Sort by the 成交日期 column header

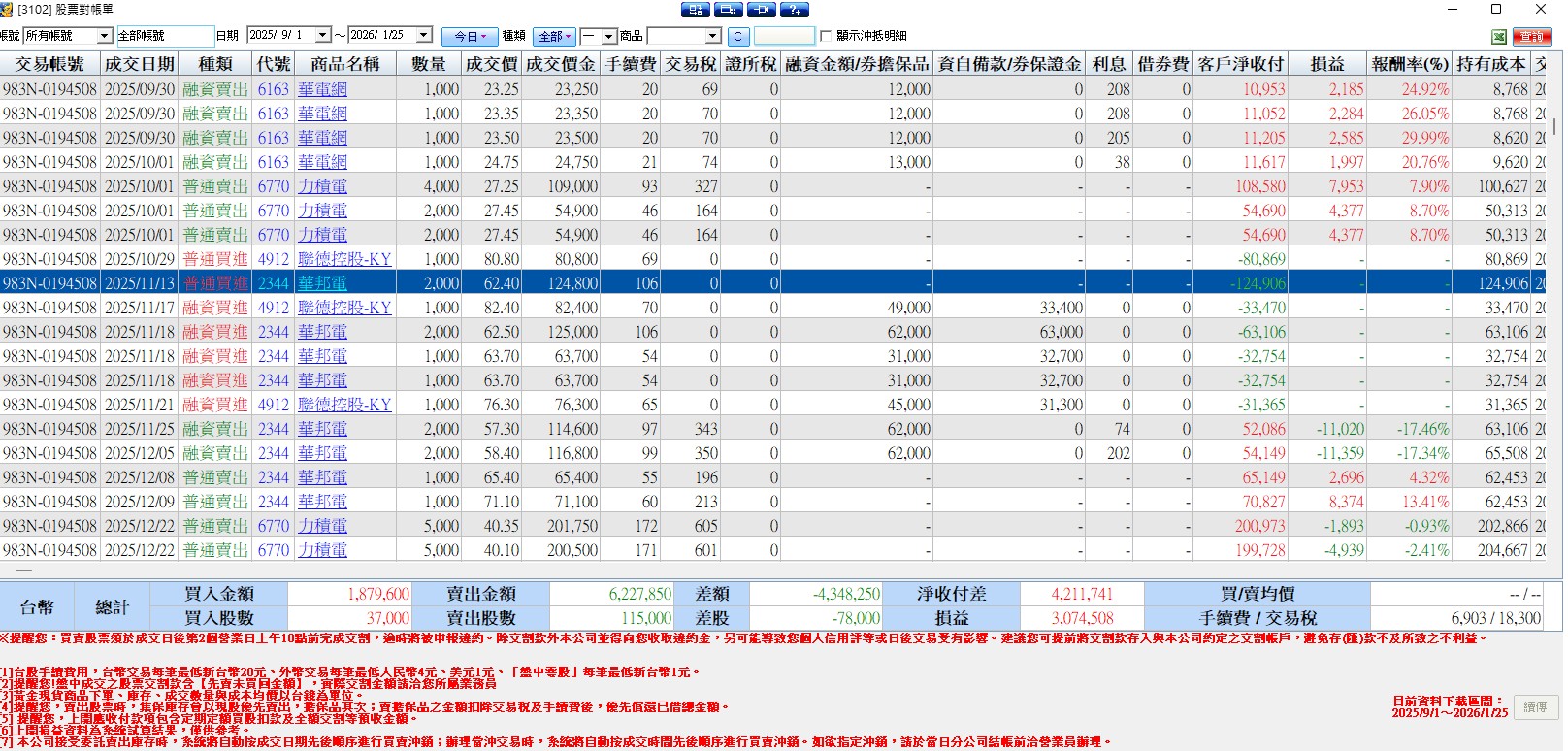140,64
